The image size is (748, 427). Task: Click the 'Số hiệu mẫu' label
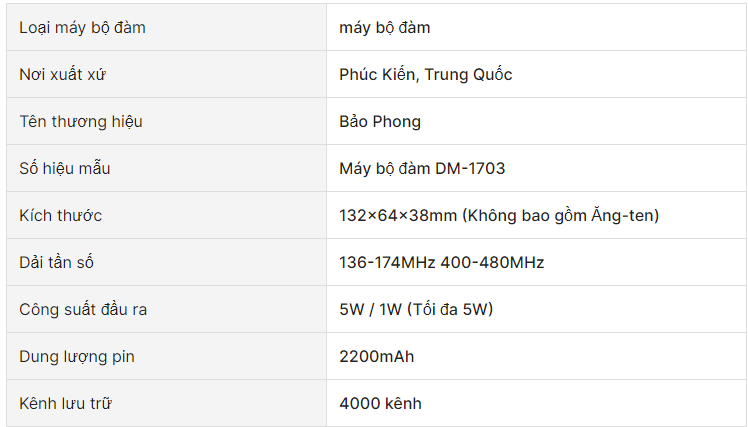tap(64, 168)
